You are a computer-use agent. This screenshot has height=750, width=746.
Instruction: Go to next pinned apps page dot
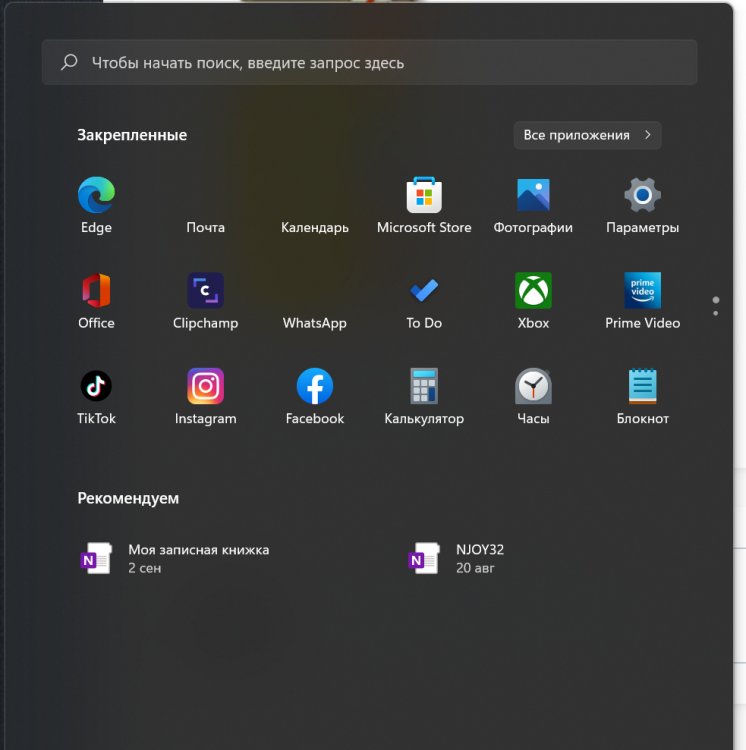click(x=715, y=313)
